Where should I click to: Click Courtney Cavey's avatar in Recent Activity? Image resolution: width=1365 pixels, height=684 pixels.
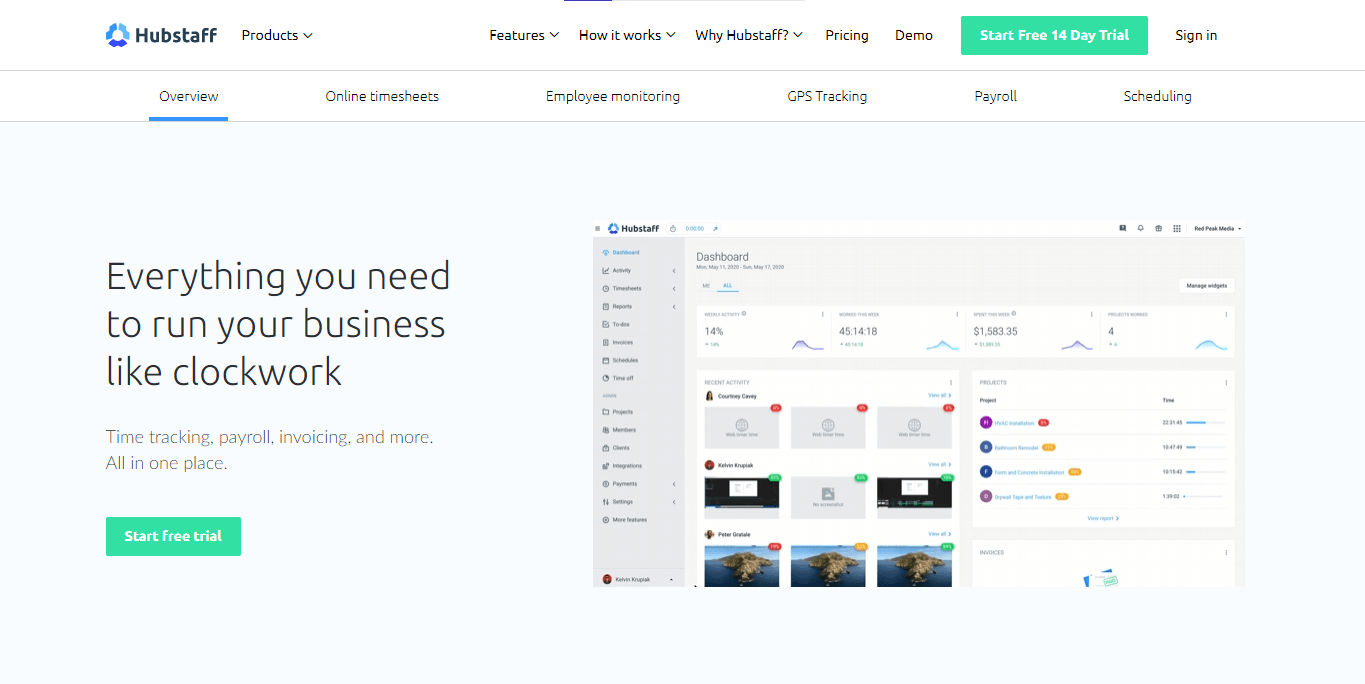[710, 396]
